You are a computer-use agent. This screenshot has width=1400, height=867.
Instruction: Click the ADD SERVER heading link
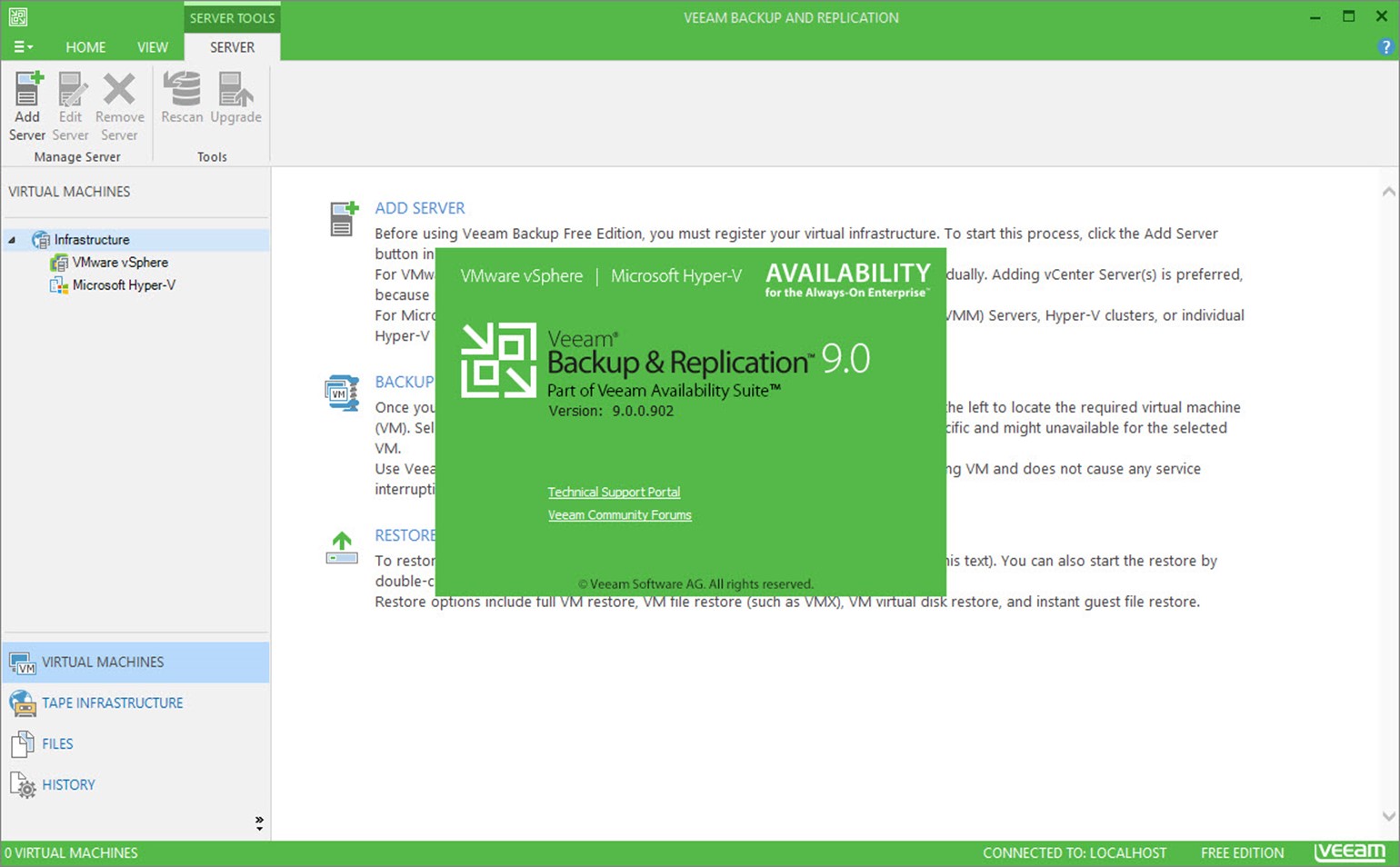(420, 208)
